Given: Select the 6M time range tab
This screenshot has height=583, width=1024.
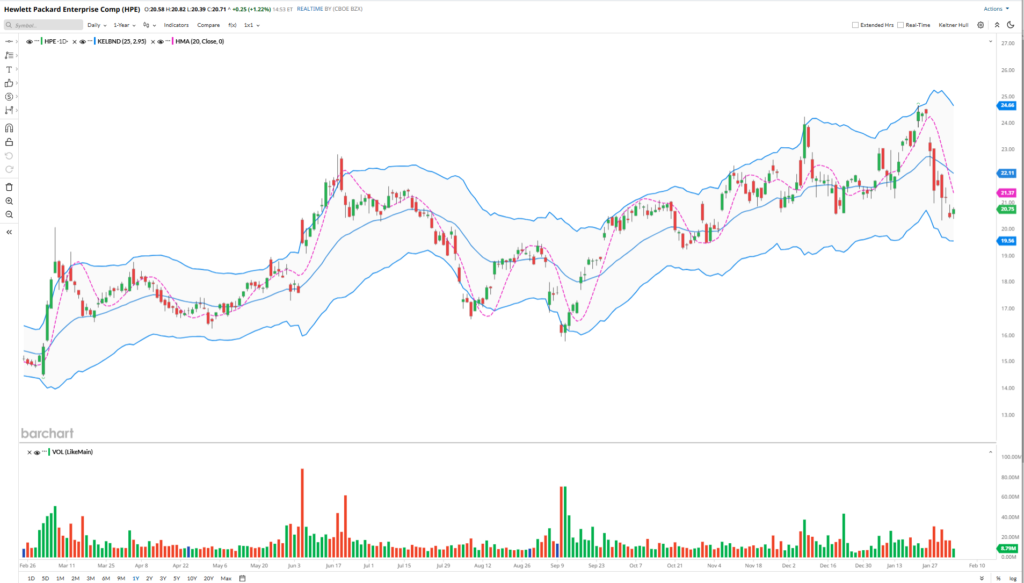Looking at the screenshot, I should pyautogui.click(x=106, y=578).
